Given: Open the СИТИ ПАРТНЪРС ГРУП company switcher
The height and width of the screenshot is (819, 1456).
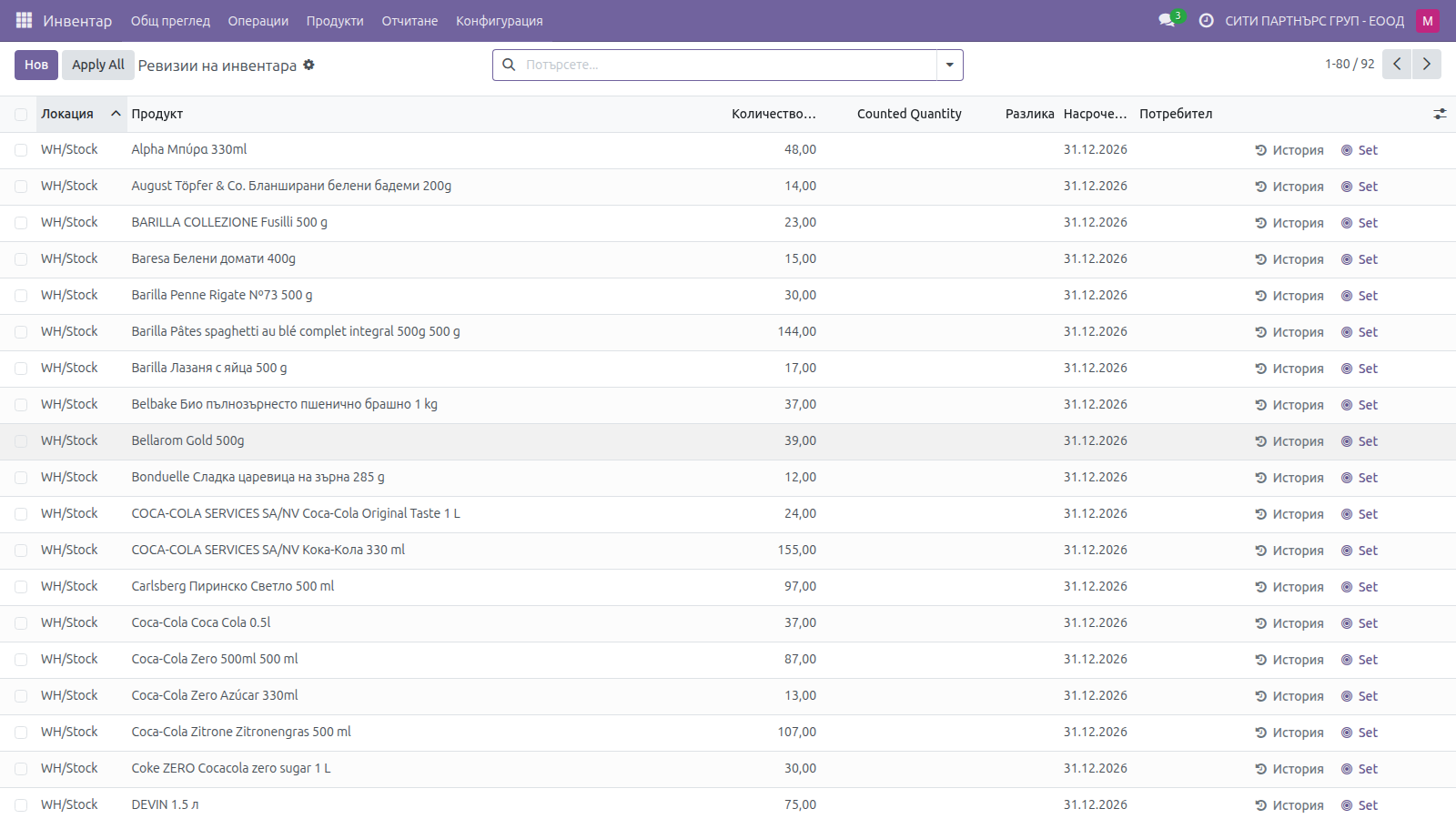Looking at the screenshot, I should click(1314, 20).
